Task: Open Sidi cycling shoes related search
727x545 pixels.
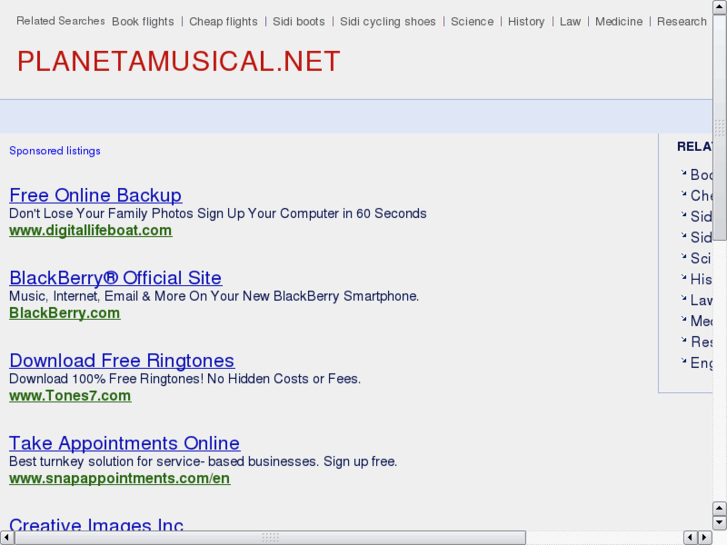Action: coord(388,22)
